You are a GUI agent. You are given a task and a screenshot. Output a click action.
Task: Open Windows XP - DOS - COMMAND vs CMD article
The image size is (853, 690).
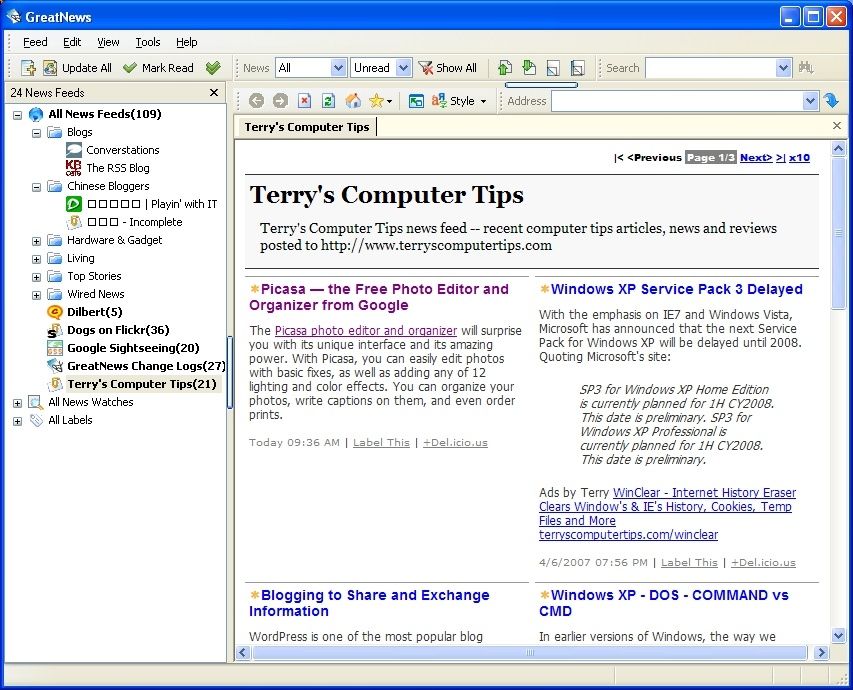pyautogui.click(x=664, y=603)
